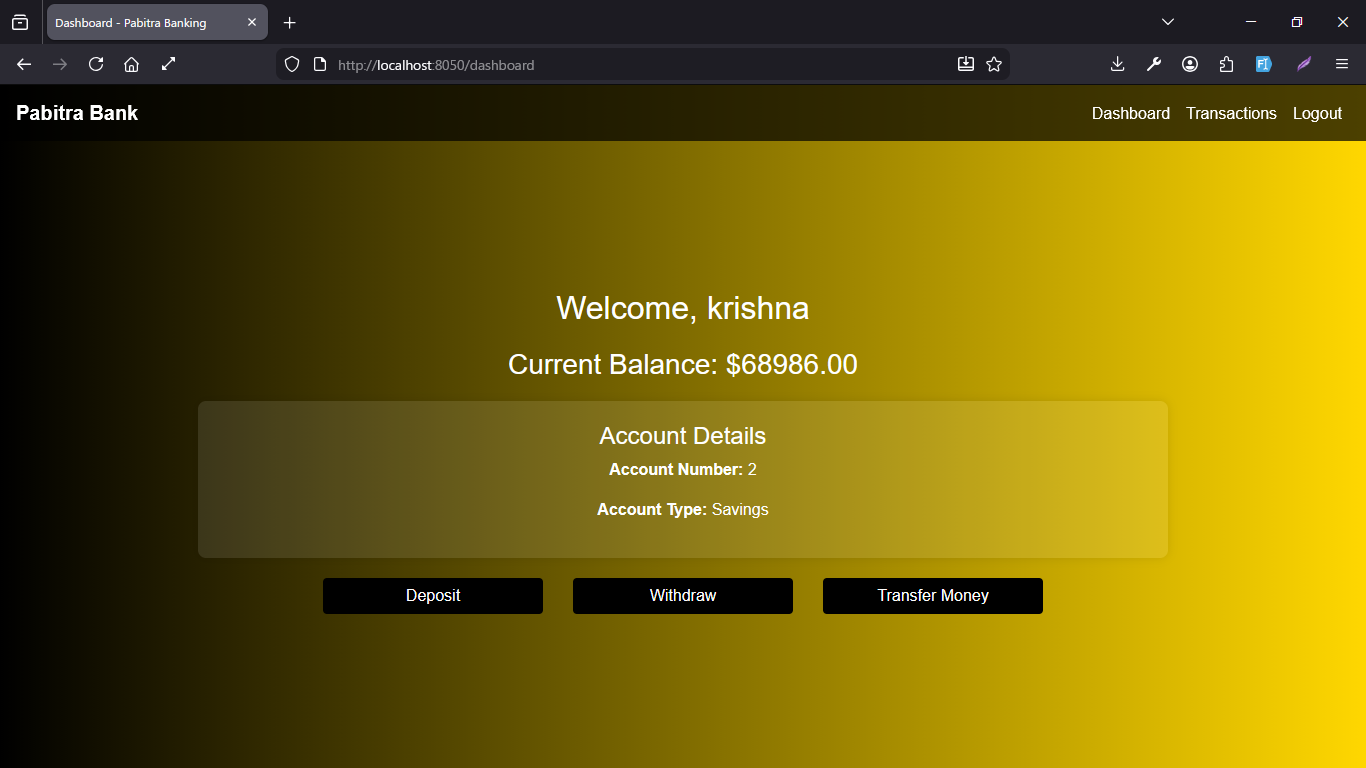Open the hamburger application menu
Image resolution: width=1366 pixels, height=768 pixels.
point(1342,64)
